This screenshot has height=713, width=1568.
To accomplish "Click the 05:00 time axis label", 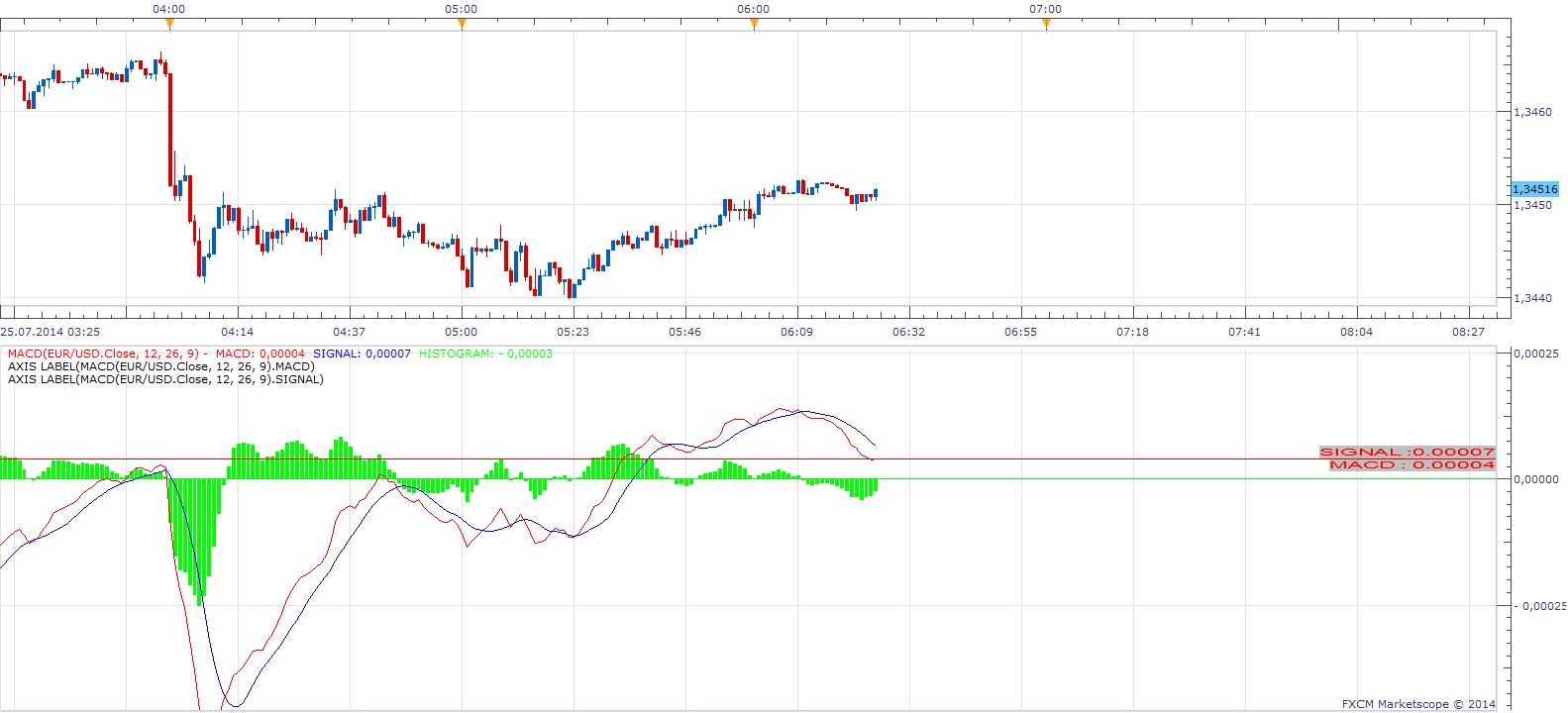I will [x=461, y=332].
